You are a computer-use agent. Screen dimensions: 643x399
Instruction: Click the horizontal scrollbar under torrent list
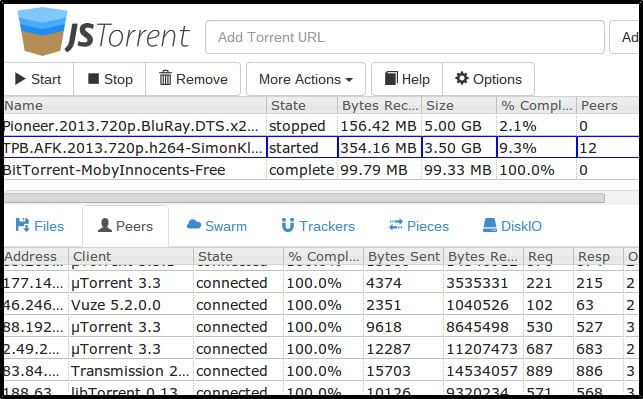[x=304, y=198]
